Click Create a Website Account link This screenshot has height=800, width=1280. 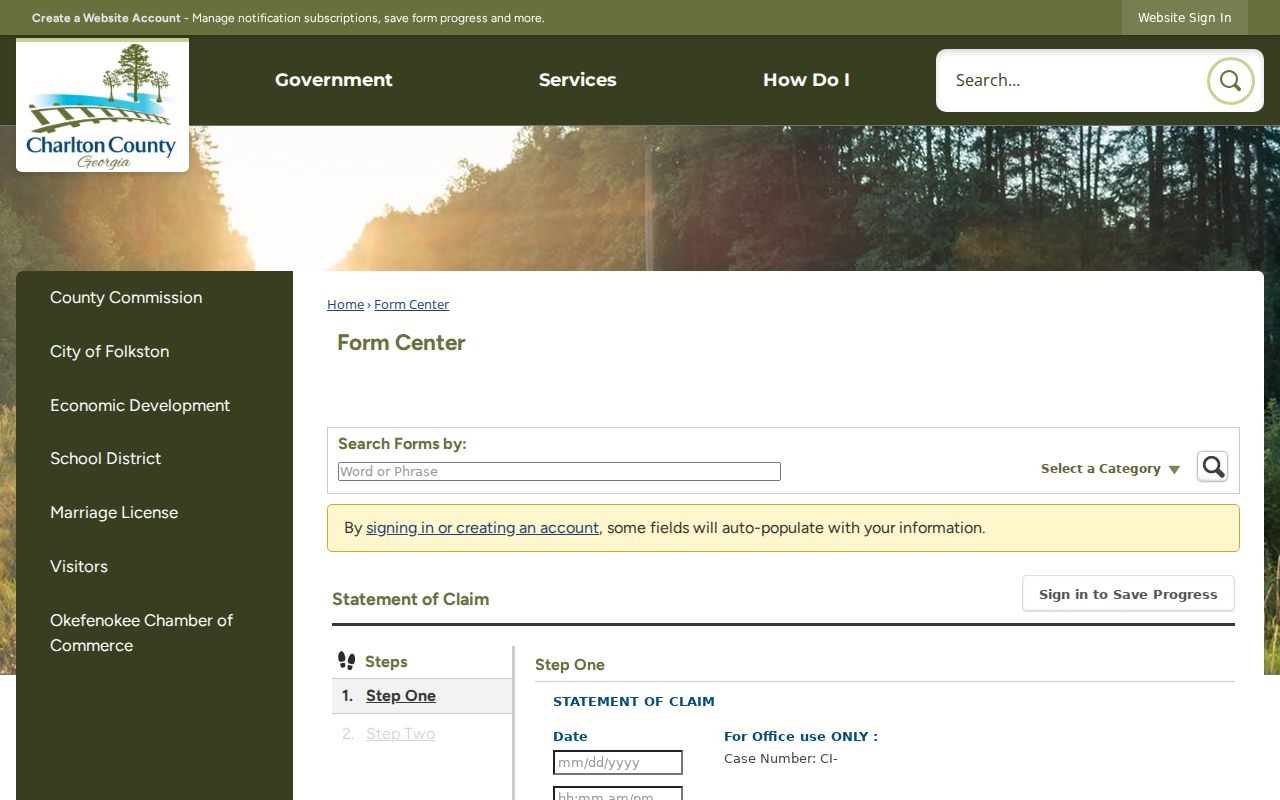tap(106, 18)
